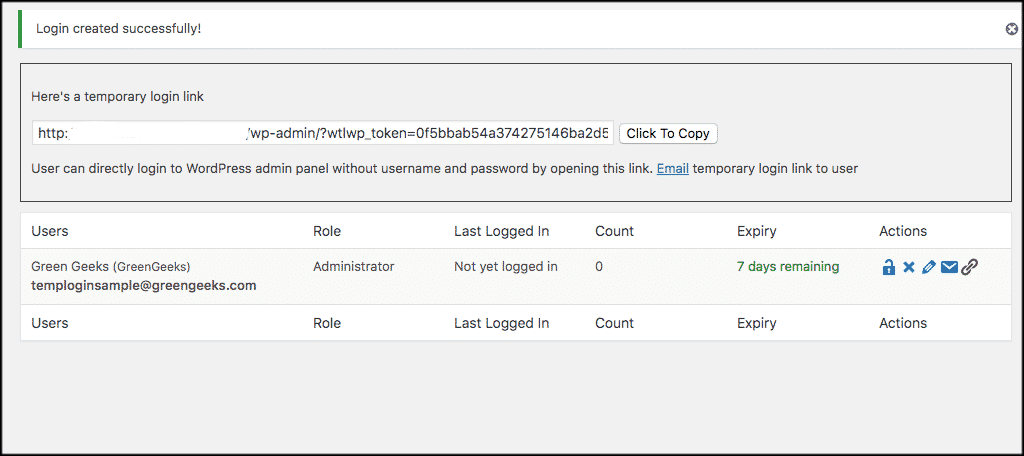Edit the Green Geeks login with the pencil icon

click(x=929, y=267)
